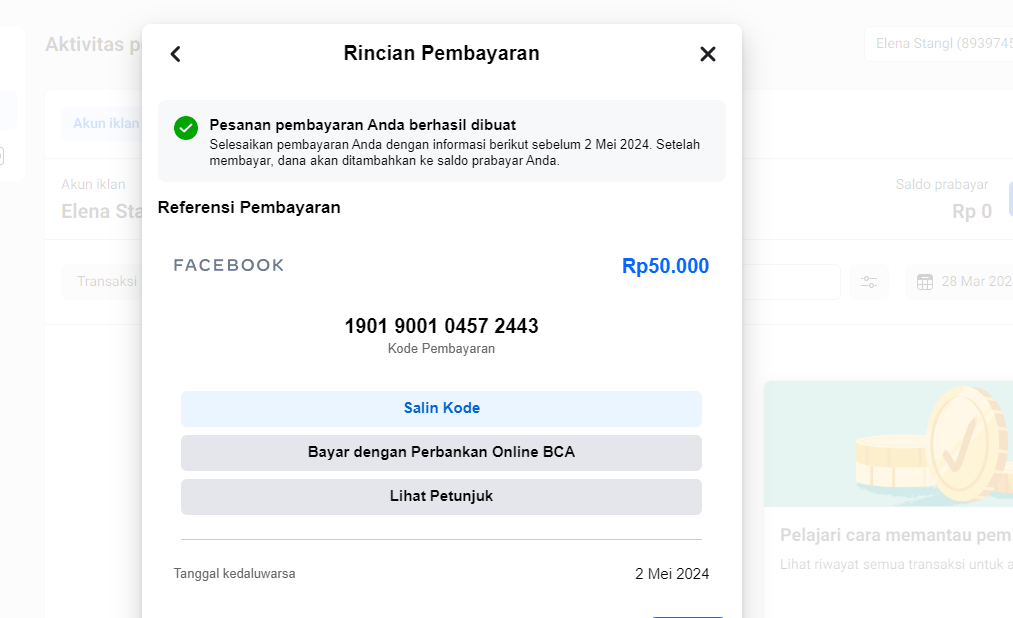The image size is (1013, 618).
Task: Click the Rp50.000 amount
Action: [665, 266]
